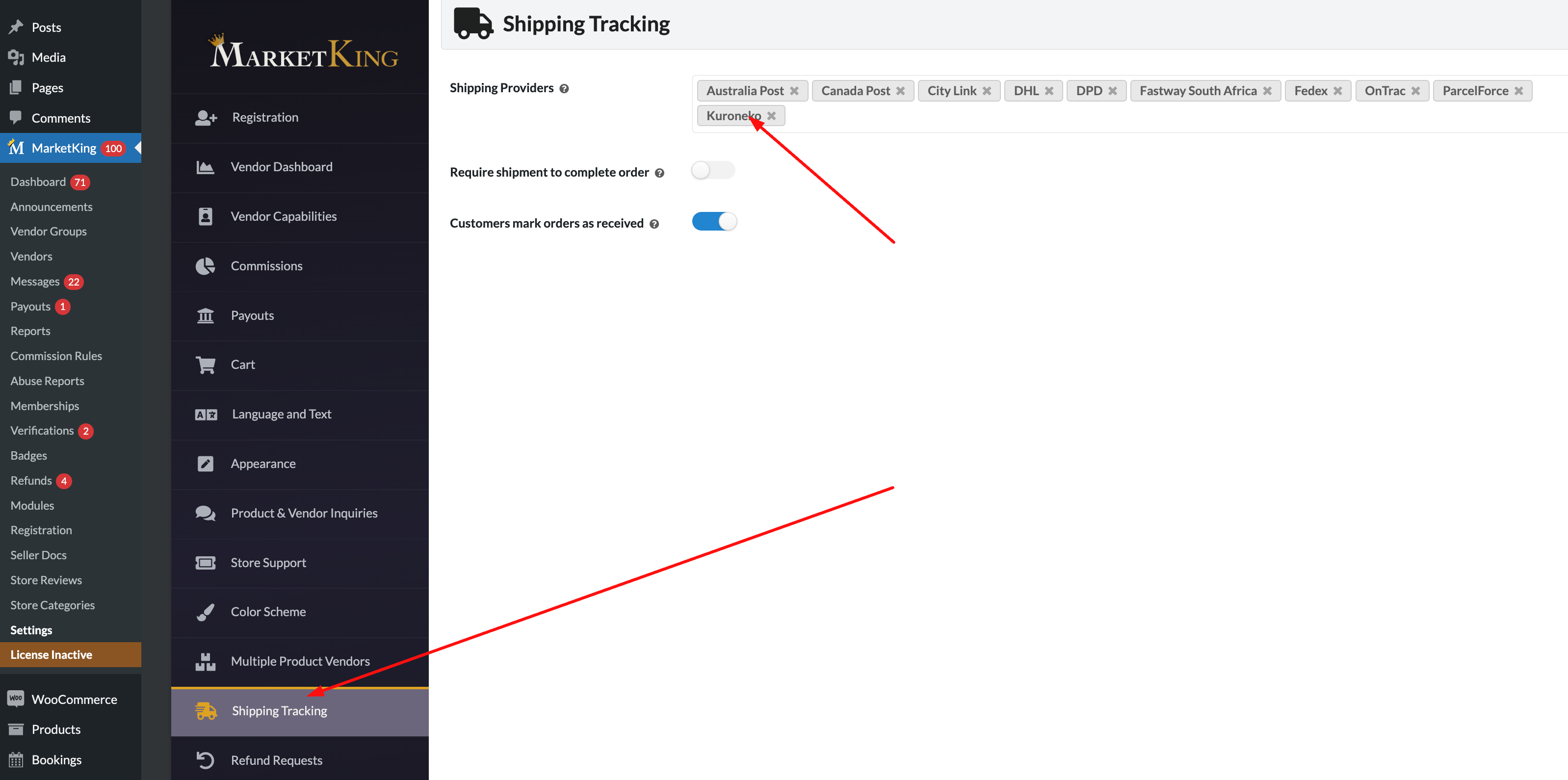Click the Language and Text icon
1568x780 pixels.
pos(206,415)
